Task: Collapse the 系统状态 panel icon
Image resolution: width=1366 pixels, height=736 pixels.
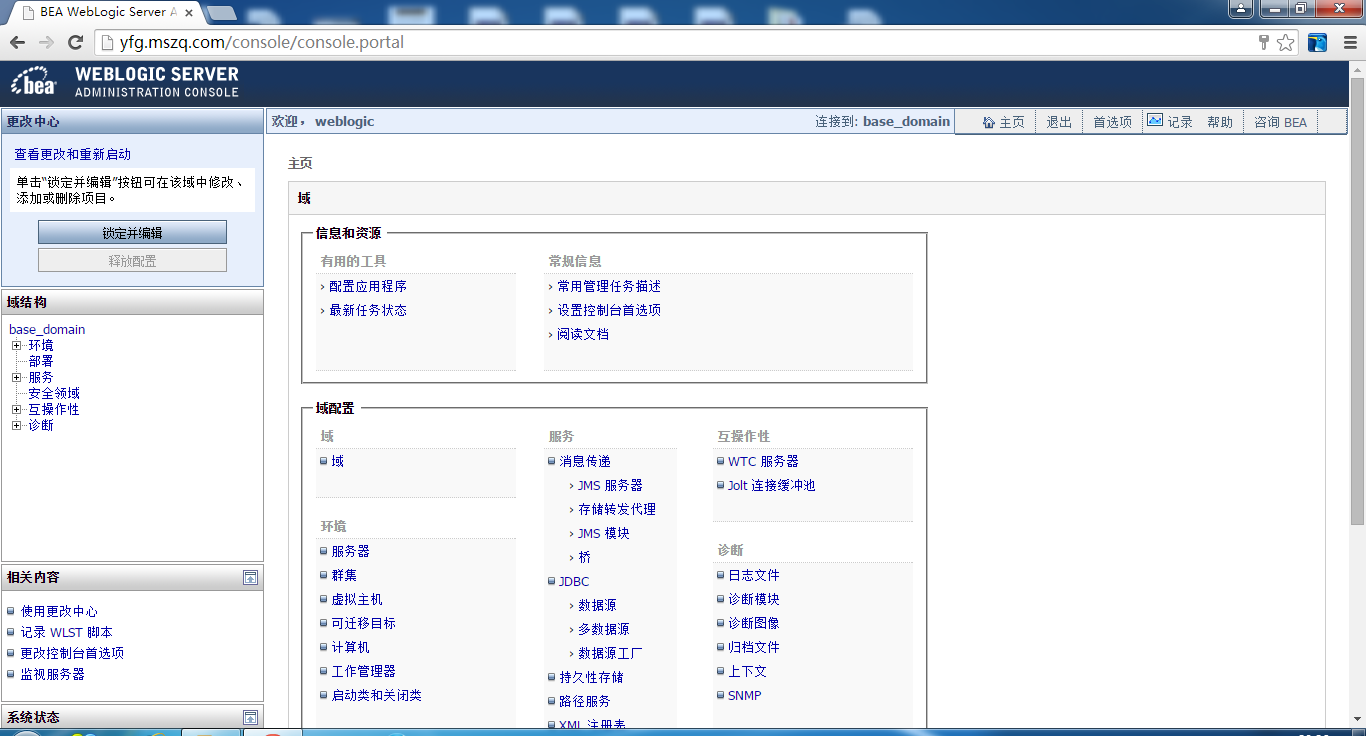Action: 250,718
